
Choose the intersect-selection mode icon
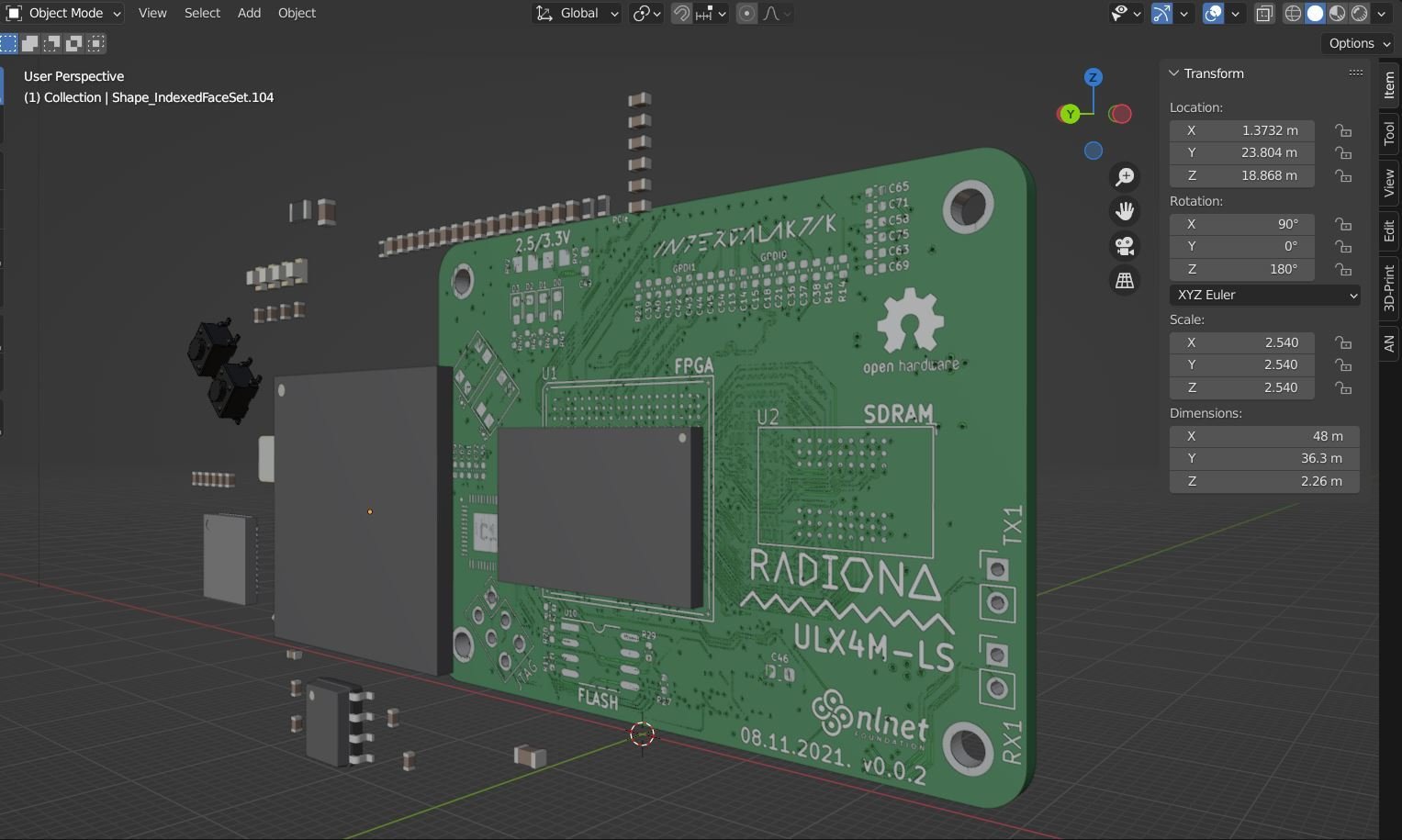[96, 43]
